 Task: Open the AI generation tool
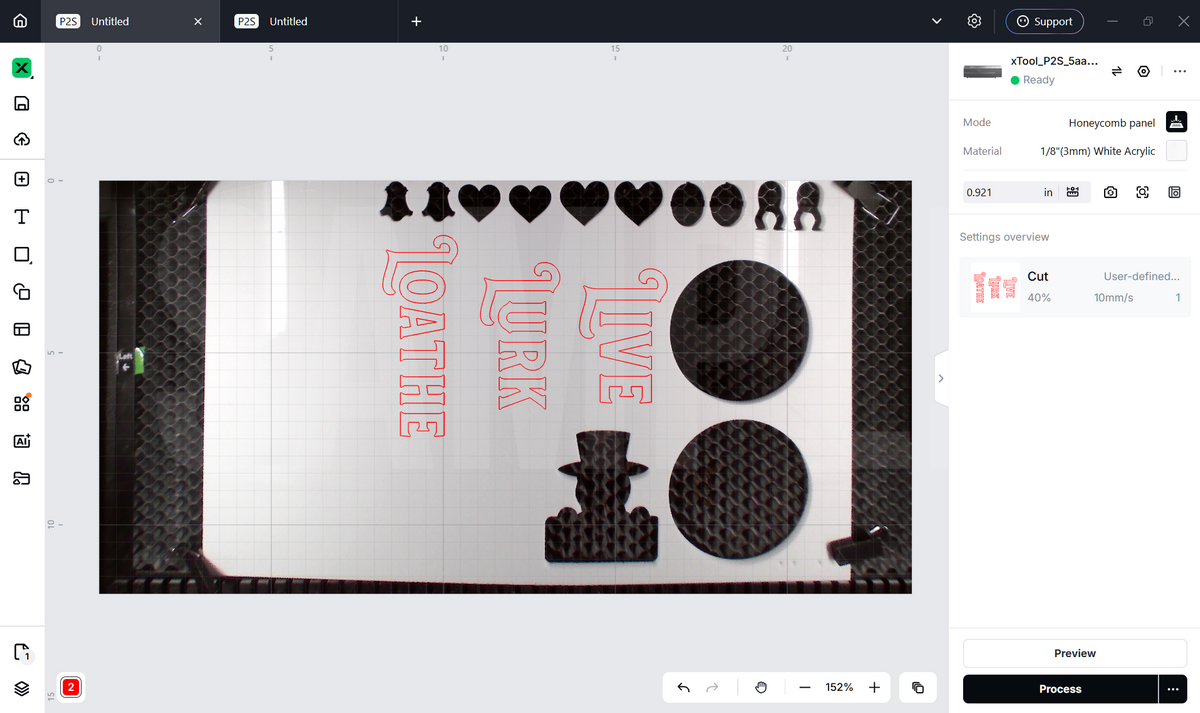point(22,440)
